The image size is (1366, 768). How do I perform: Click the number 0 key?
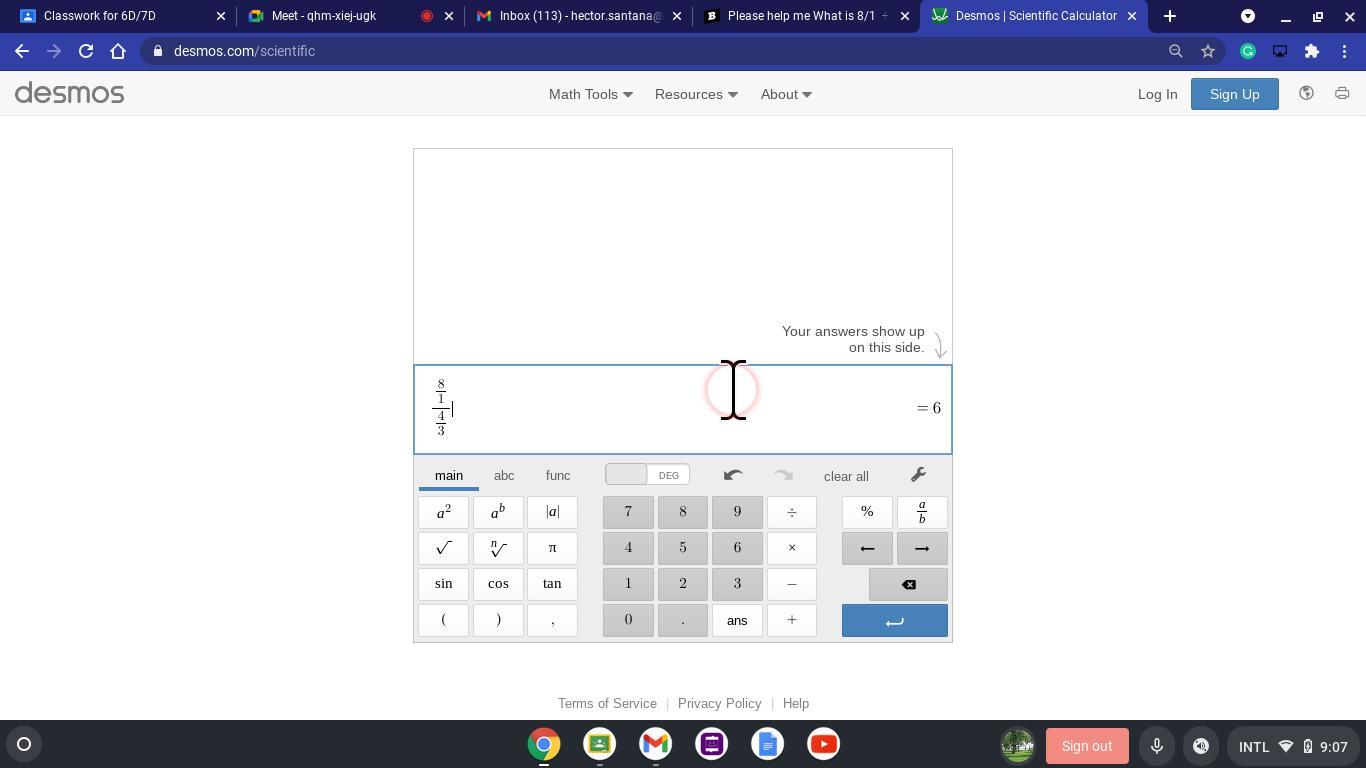628,620
